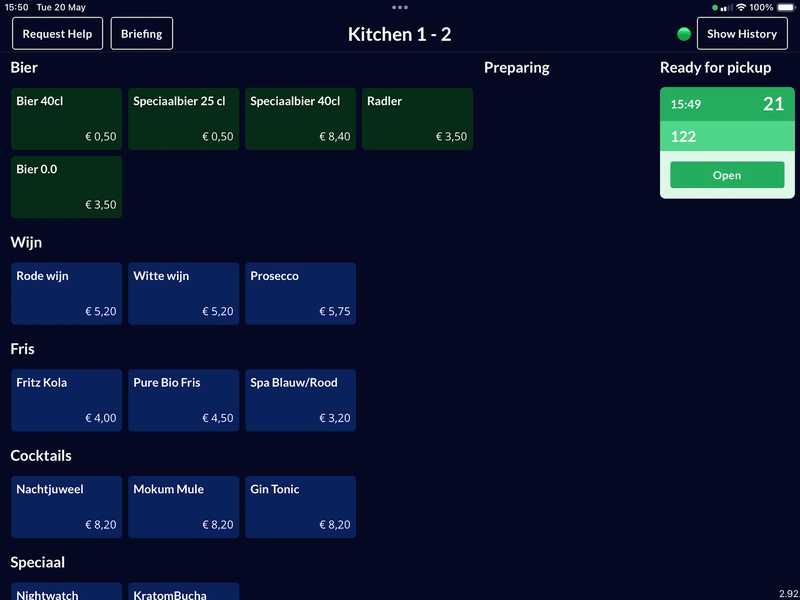Click the Preparing column heading
Screen dimensions: 800x600
(516, 67)
